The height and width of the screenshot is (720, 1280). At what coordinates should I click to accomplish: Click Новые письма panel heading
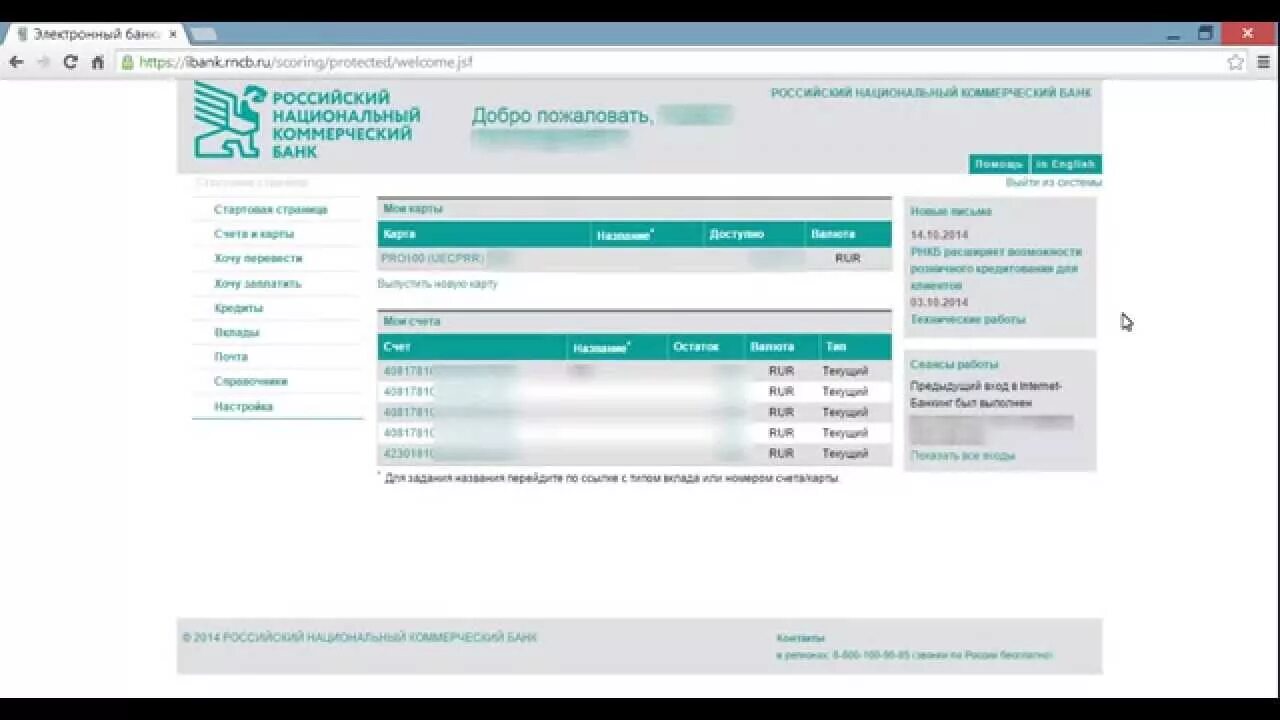click(950, 212)
